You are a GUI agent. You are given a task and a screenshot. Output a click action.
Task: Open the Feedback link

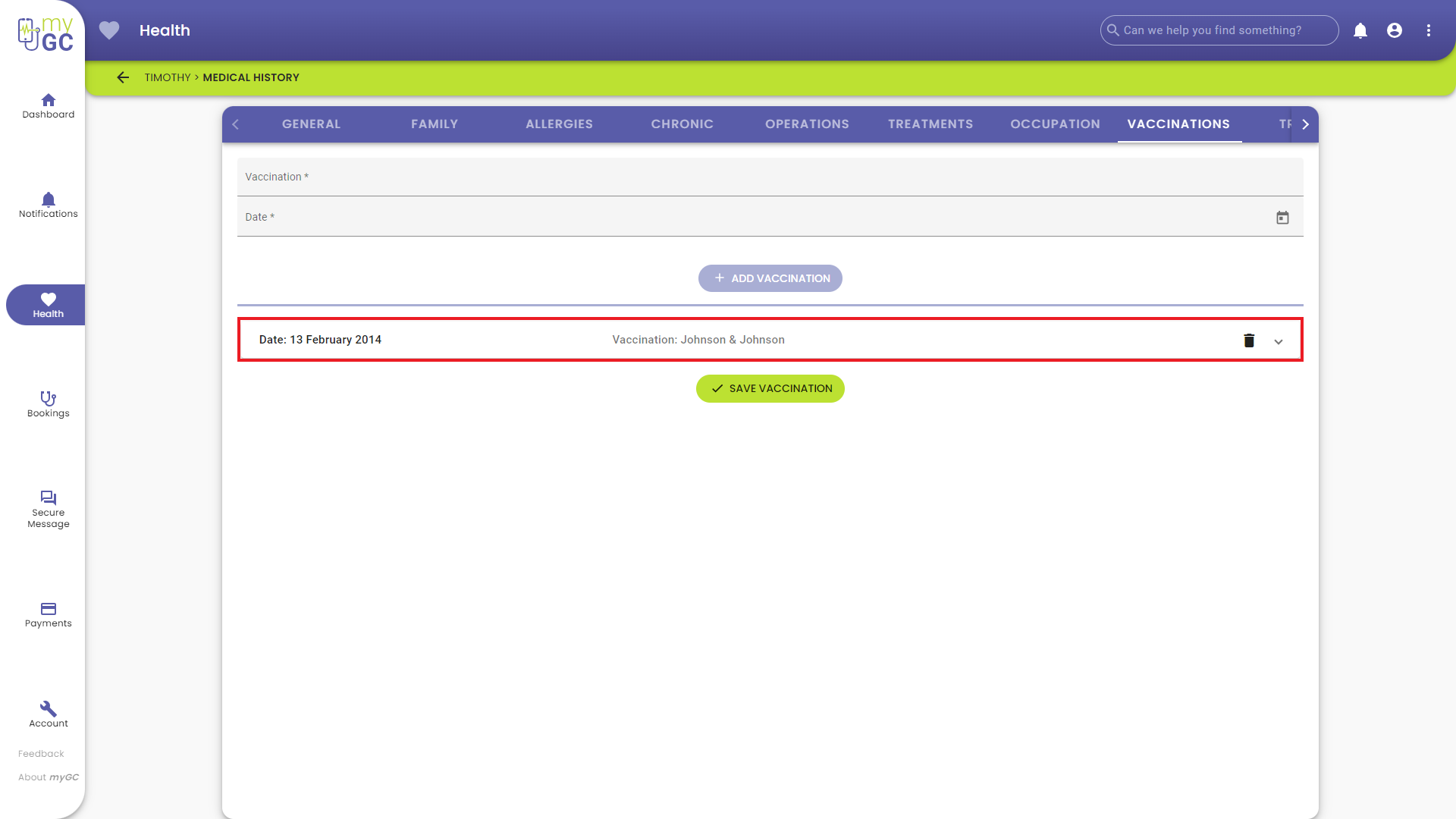(x=41, y=754)
